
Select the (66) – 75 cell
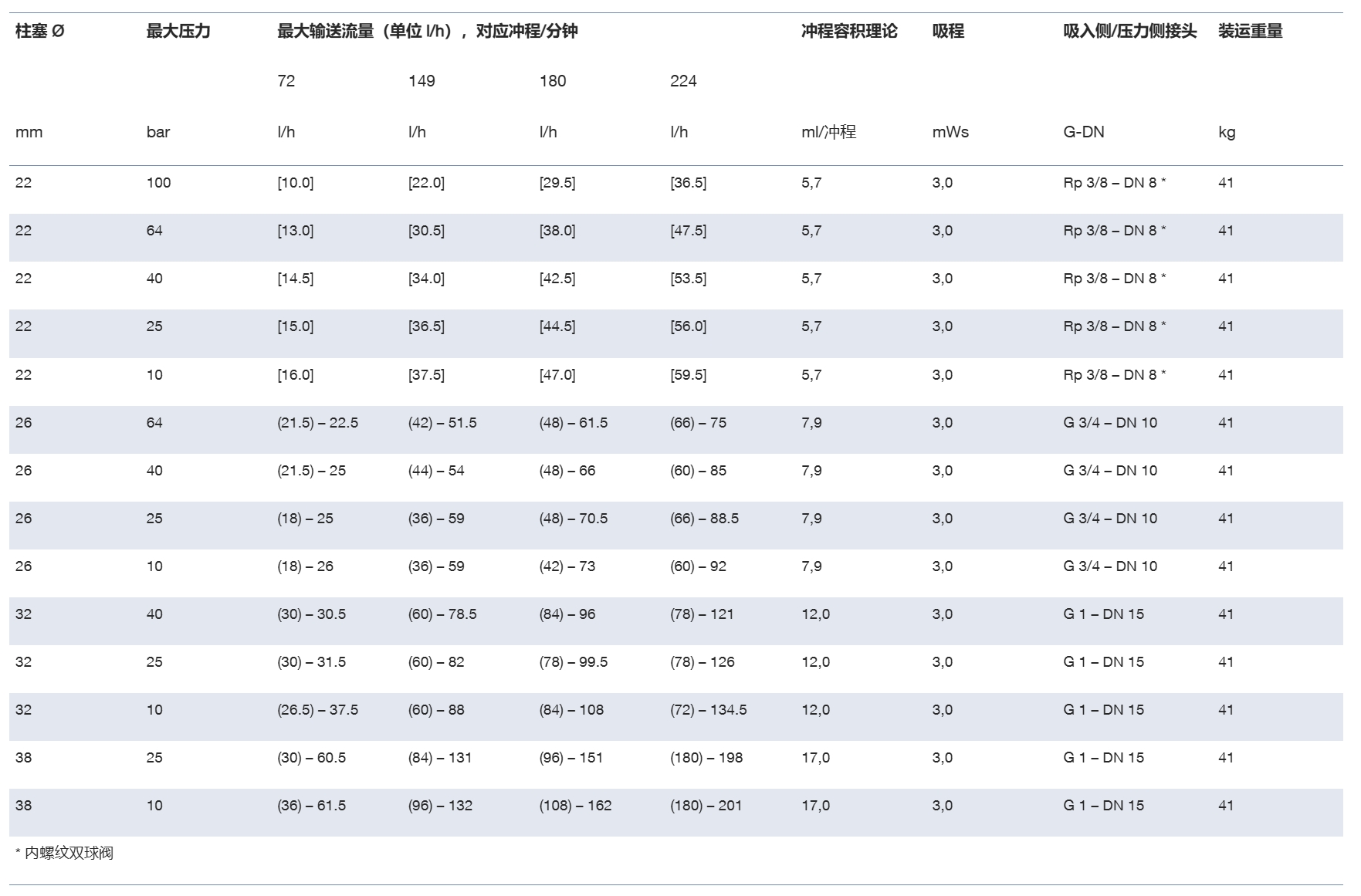tap(699, 423)
